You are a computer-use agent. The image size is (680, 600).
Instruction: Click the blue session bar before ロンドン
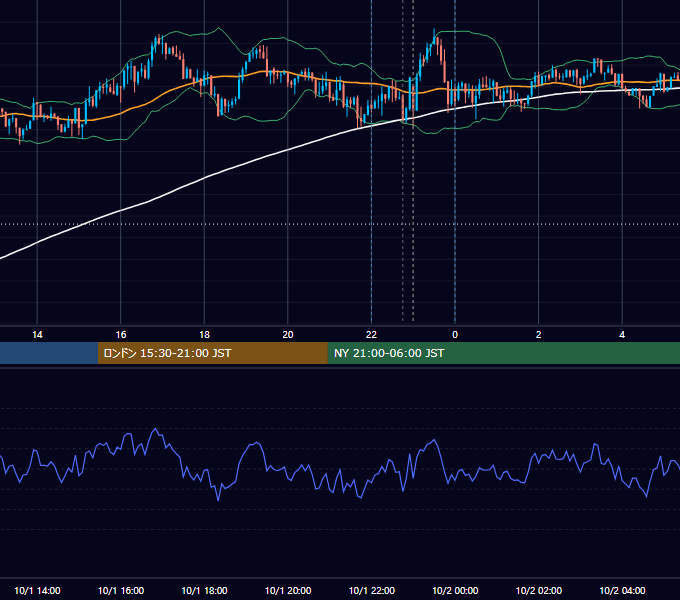(49, 353)
